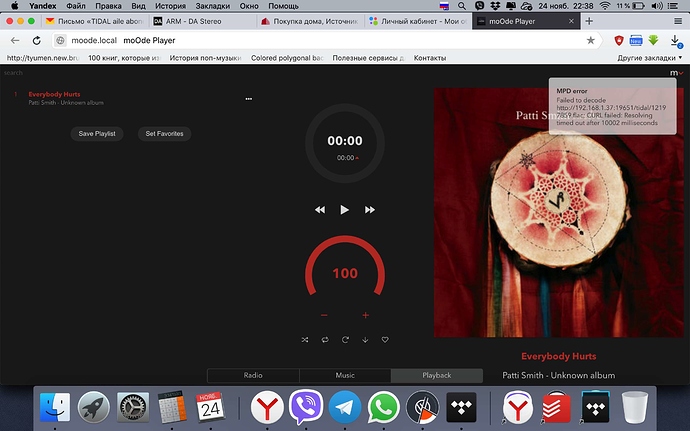Click Set Favorites button

[164, 133]
